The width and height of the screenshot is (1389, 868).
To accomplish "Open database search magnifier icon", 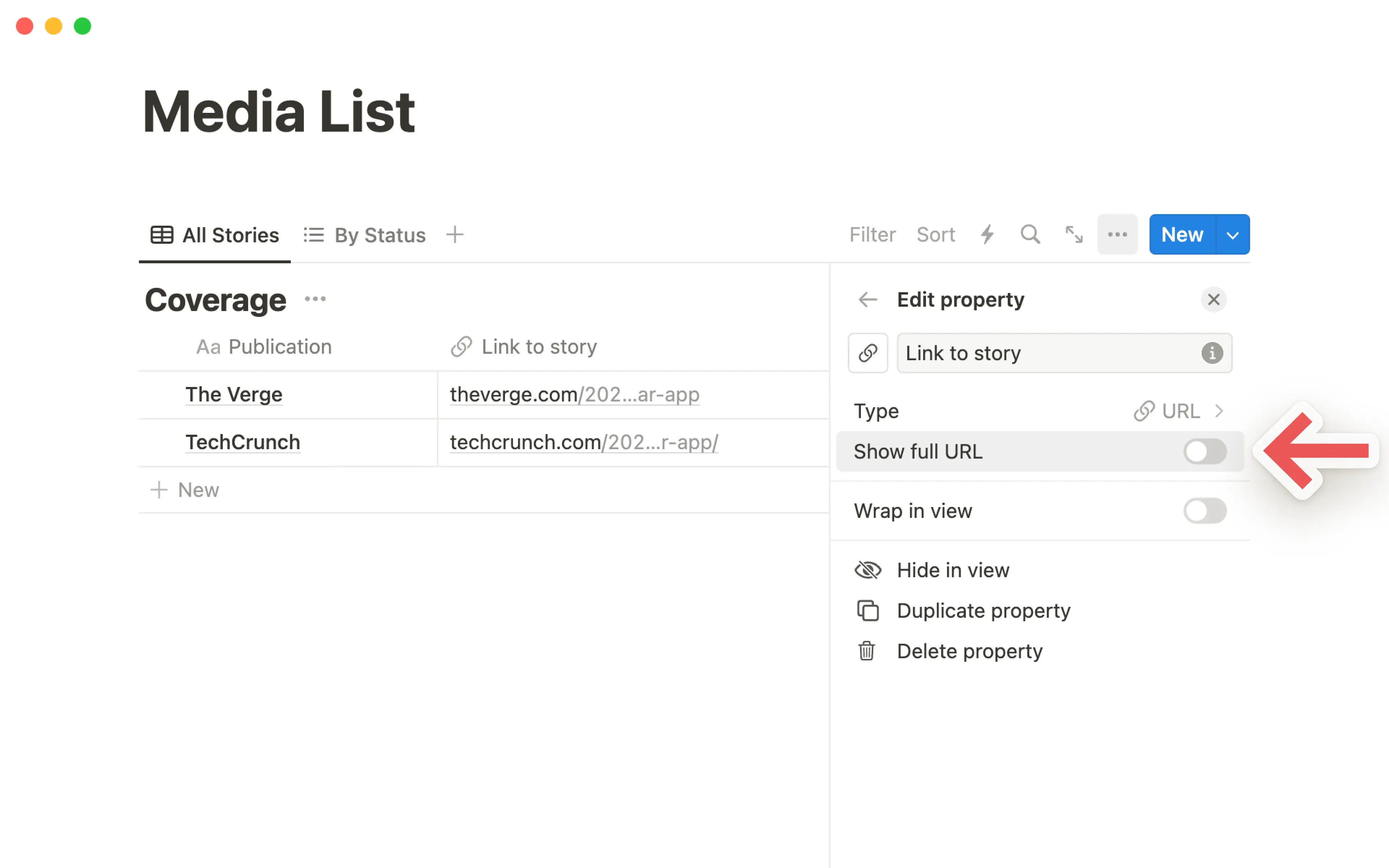I will tap(1030, 234).
